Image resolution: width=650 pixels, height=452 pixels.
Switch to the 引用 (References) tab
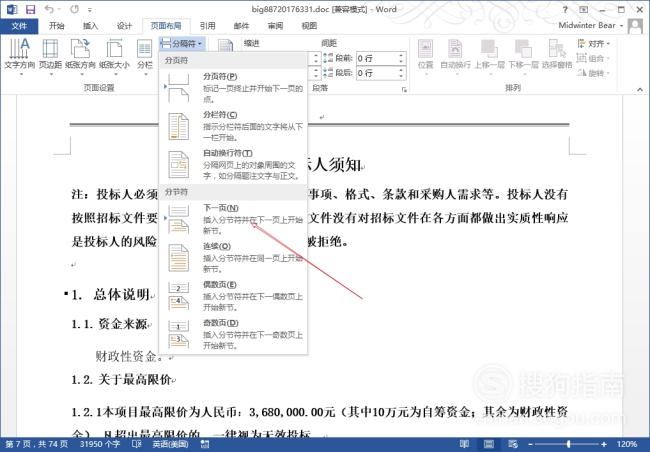coord(208,26)
